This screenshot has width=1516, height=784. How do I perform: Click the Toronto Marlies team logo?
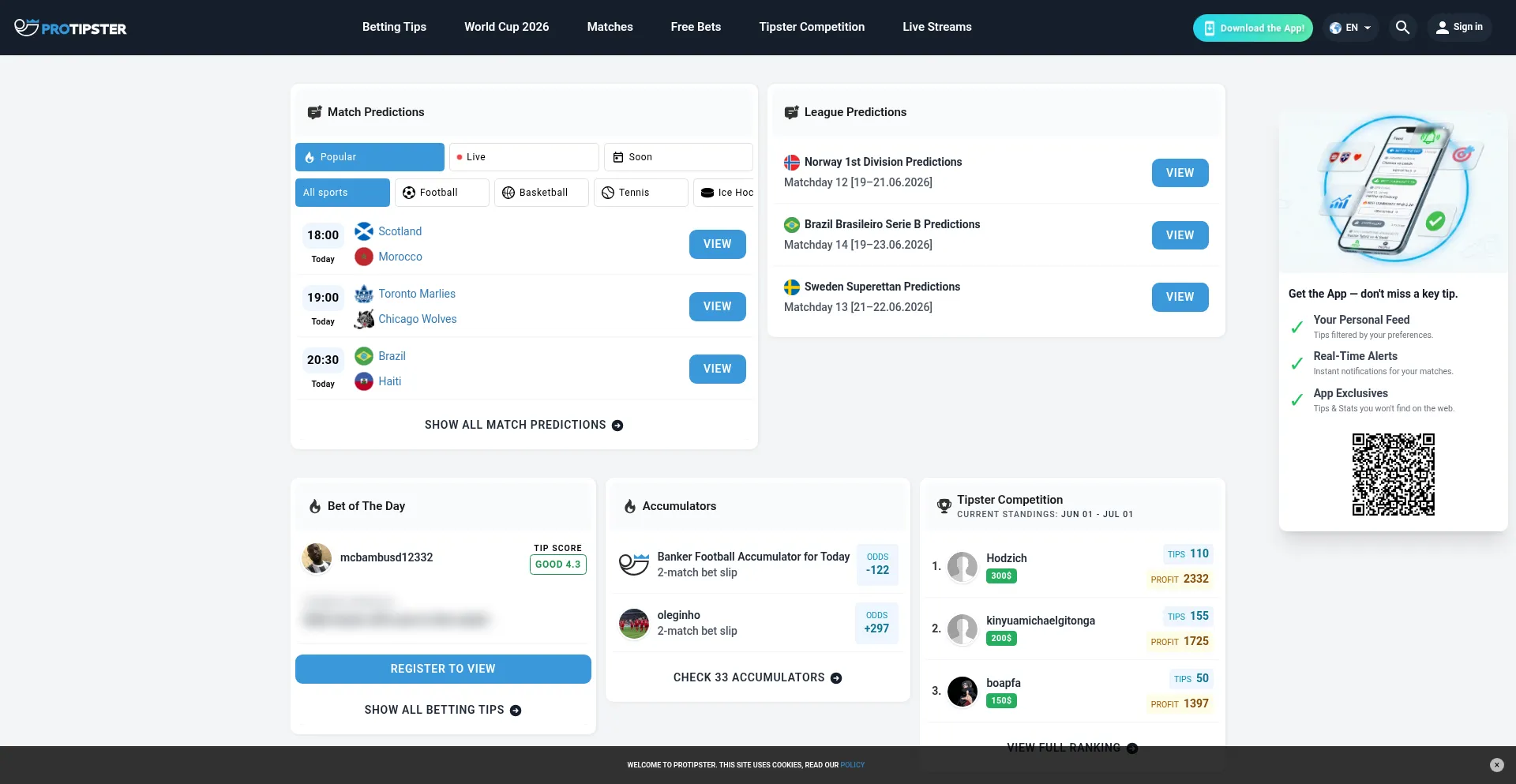pos(364,294)
